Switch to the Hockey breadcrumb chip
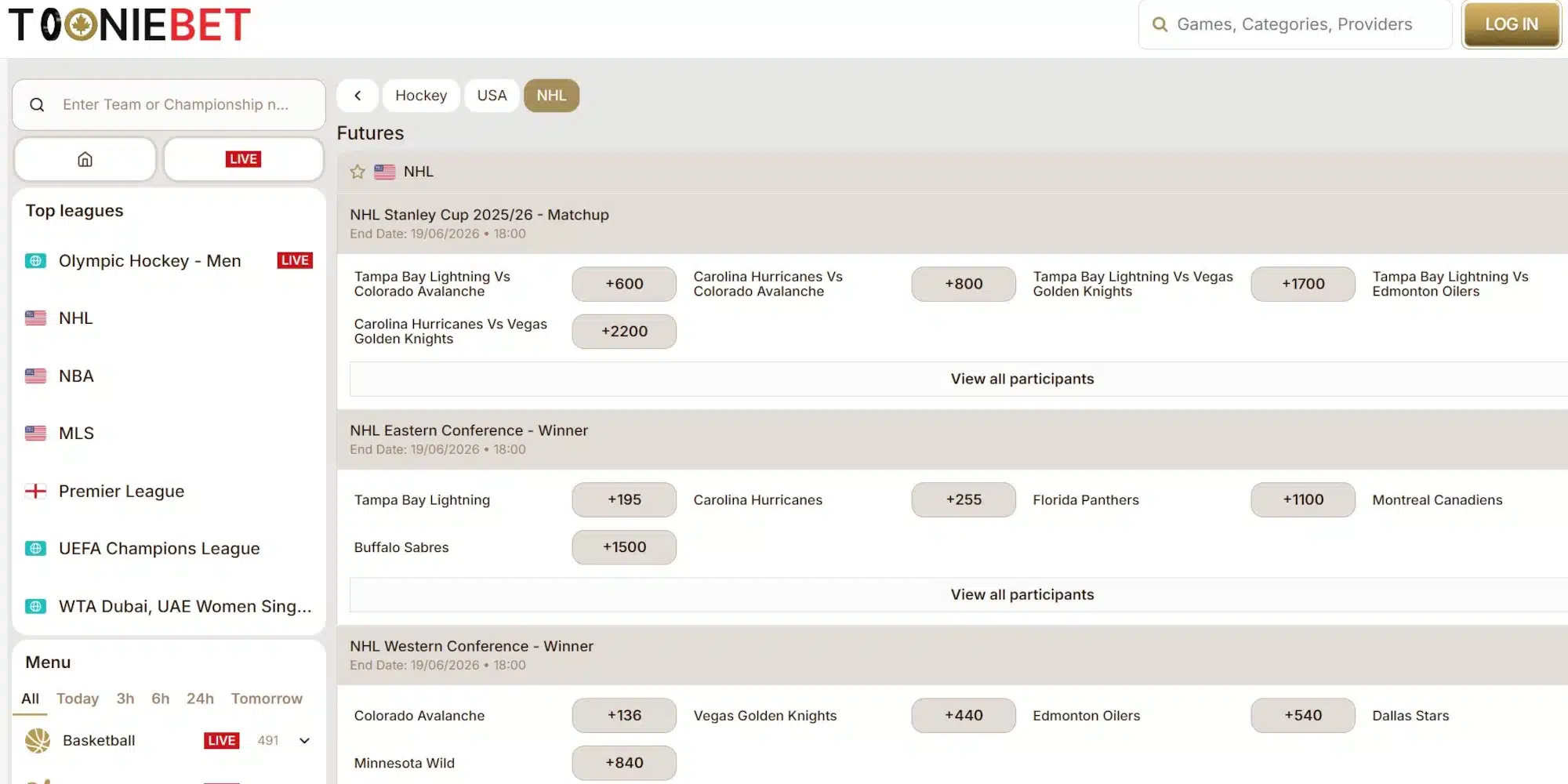The width and height of the screenshot is (1568, 784). 421,95
